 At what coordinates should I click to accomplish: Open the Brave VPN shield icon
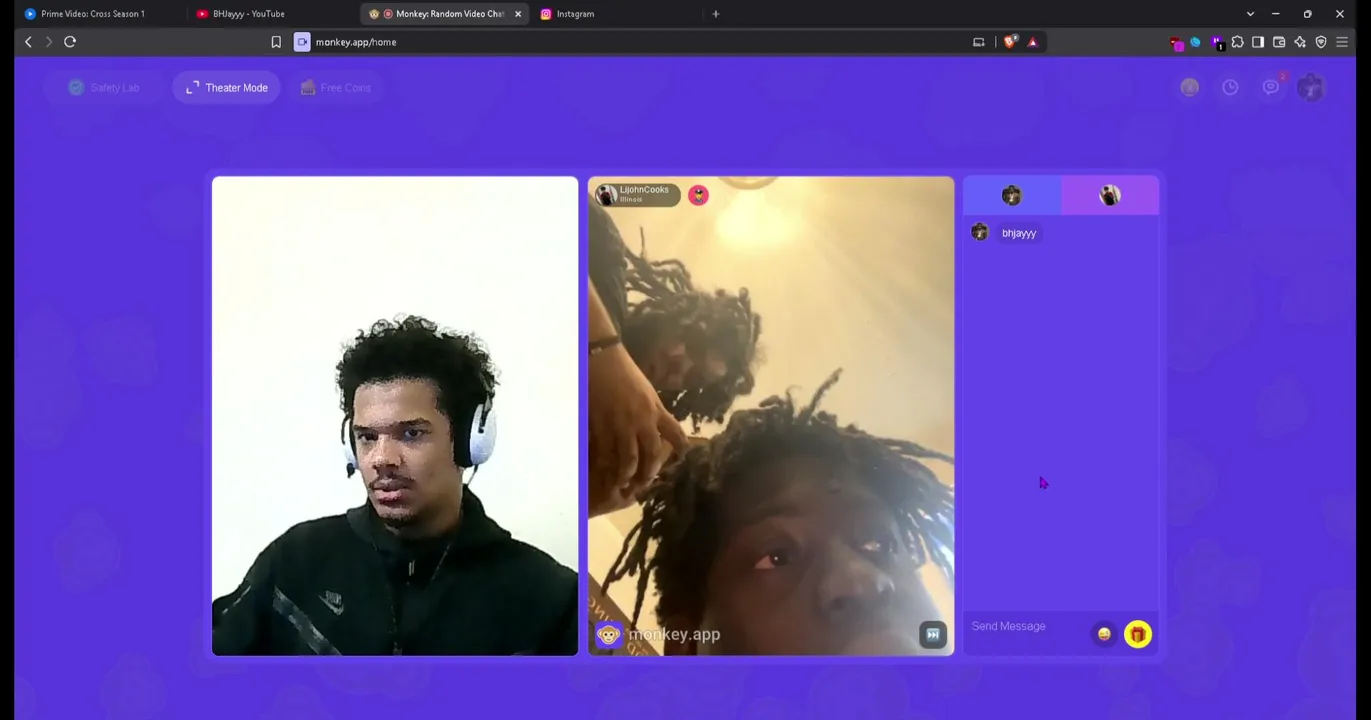[1321, 42]
